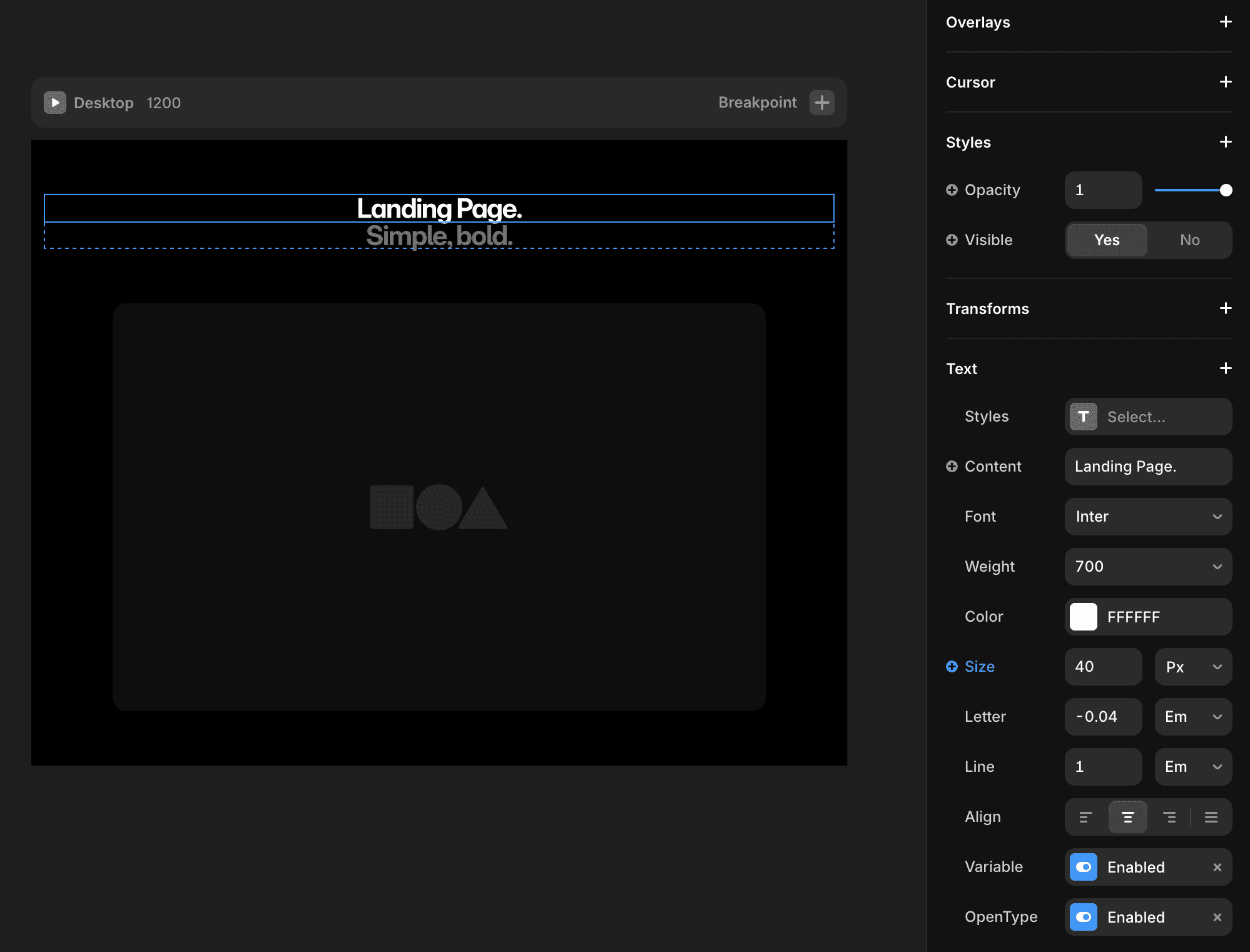Click the Breakpoint label
The width and height of the screenshot is (1250, 952).
[758, 103]
